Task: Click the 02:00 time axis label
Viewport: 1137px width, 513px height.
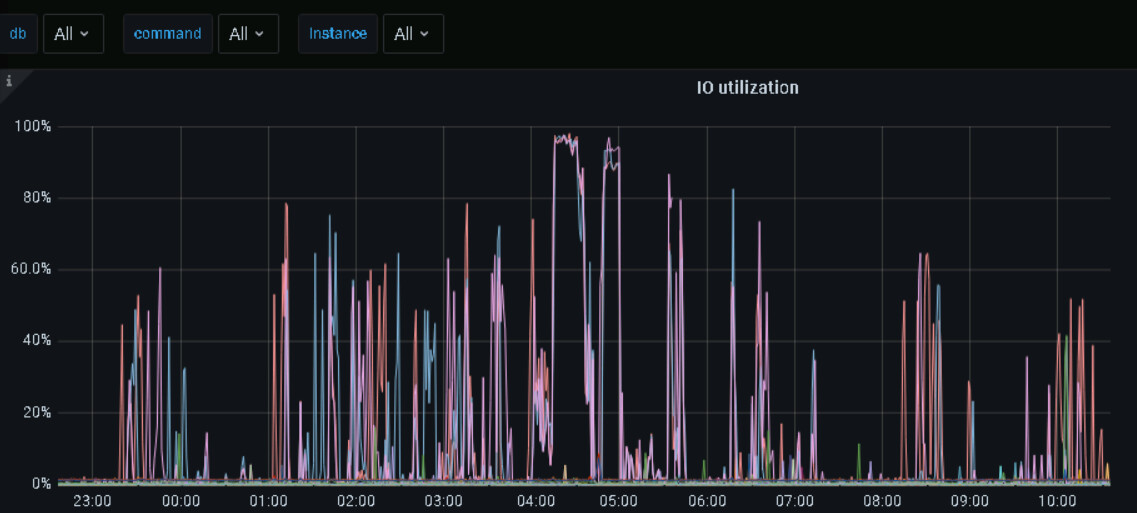Action: coord(356,501)
